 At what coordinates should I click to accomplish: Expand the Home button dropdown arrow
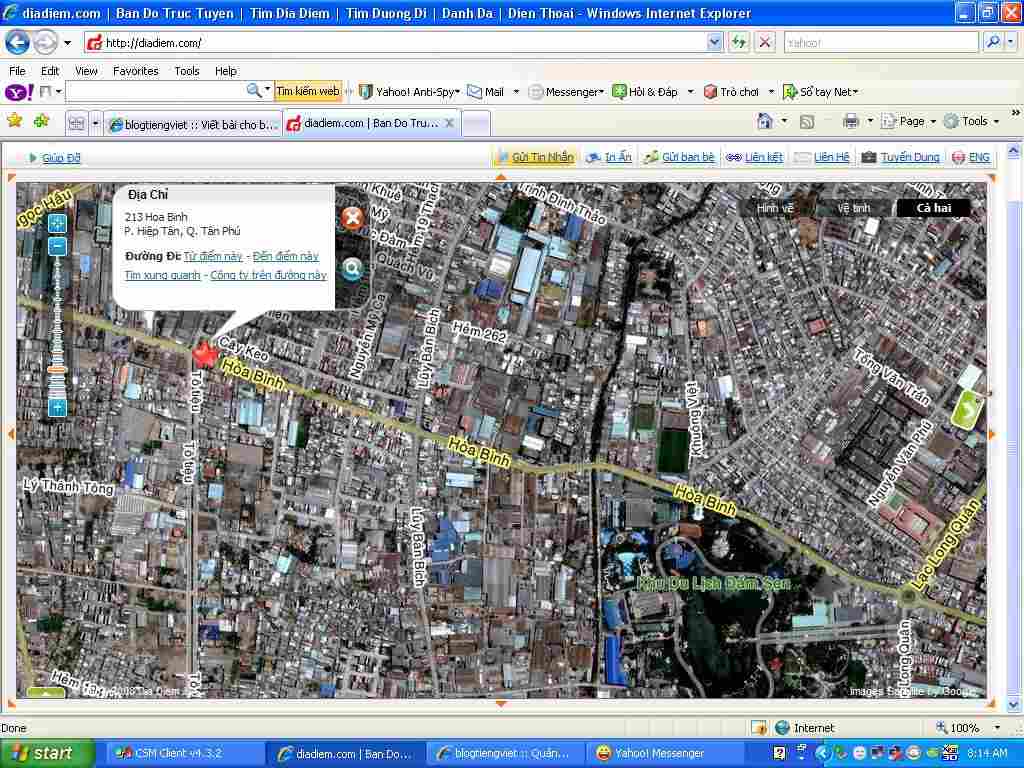point(784,121)
